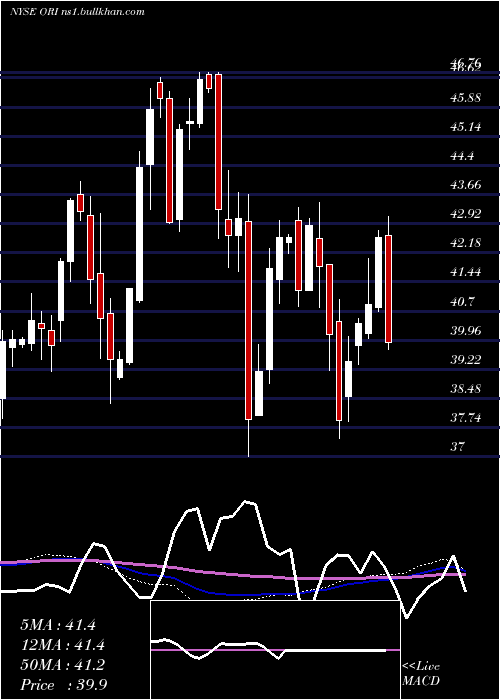Click inside the Live MACD inset chart

coord(275,650)
